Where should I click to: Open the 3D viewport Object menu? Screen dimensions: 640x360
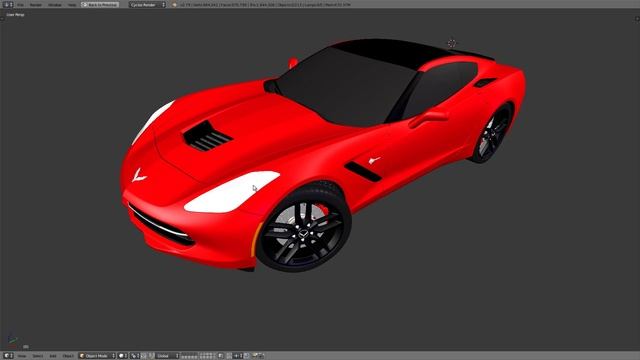(x=68, y=356)
